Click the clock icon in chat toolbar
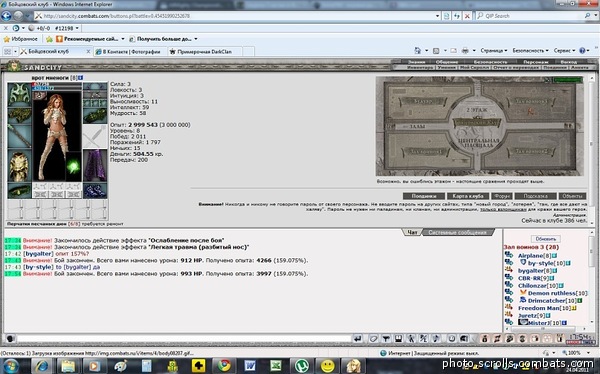This screenshot has height=374, width=600. pyautogui.click(x=452, y=339)
